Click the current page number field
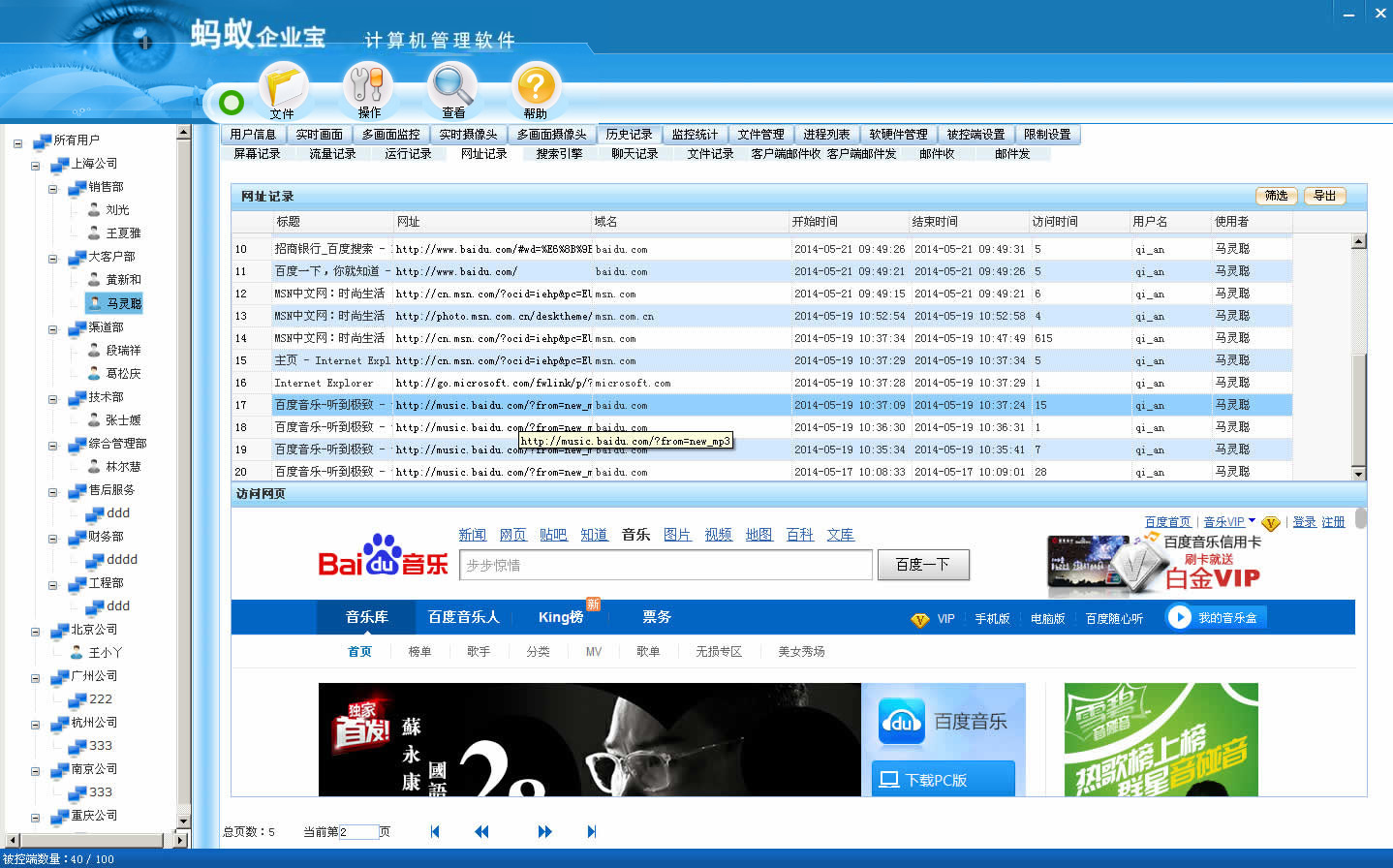This screenshot has width=1393, height=868. 358,832
